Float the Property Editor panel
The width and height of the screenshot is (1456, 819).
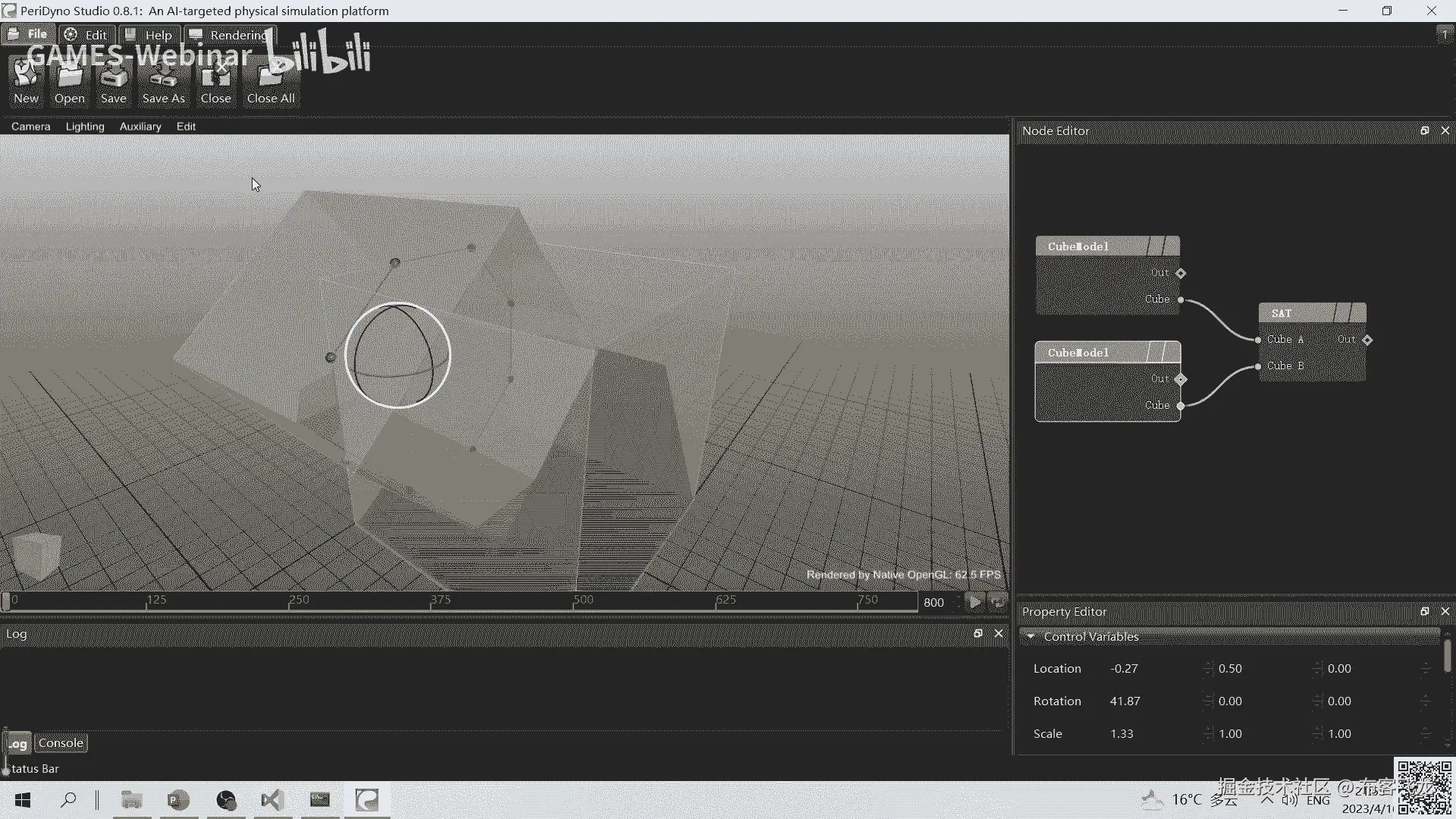click(1424, 611)
